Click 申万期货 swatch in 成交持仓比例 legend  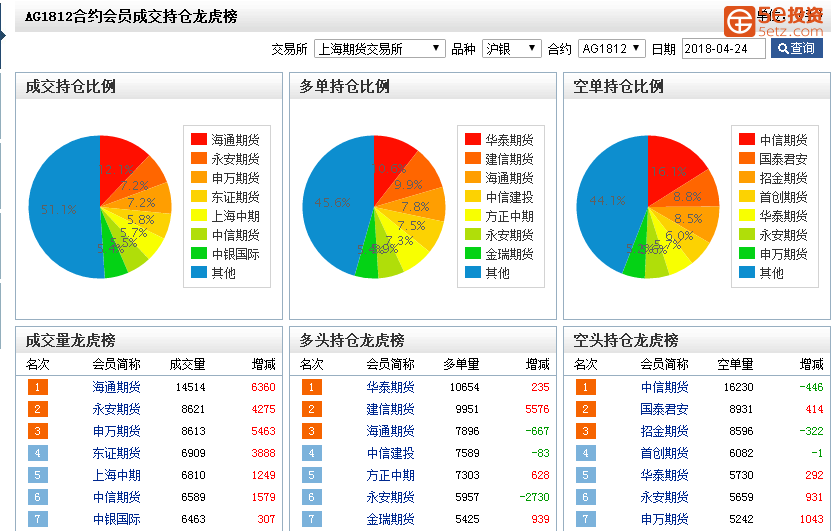coord(199,178)
